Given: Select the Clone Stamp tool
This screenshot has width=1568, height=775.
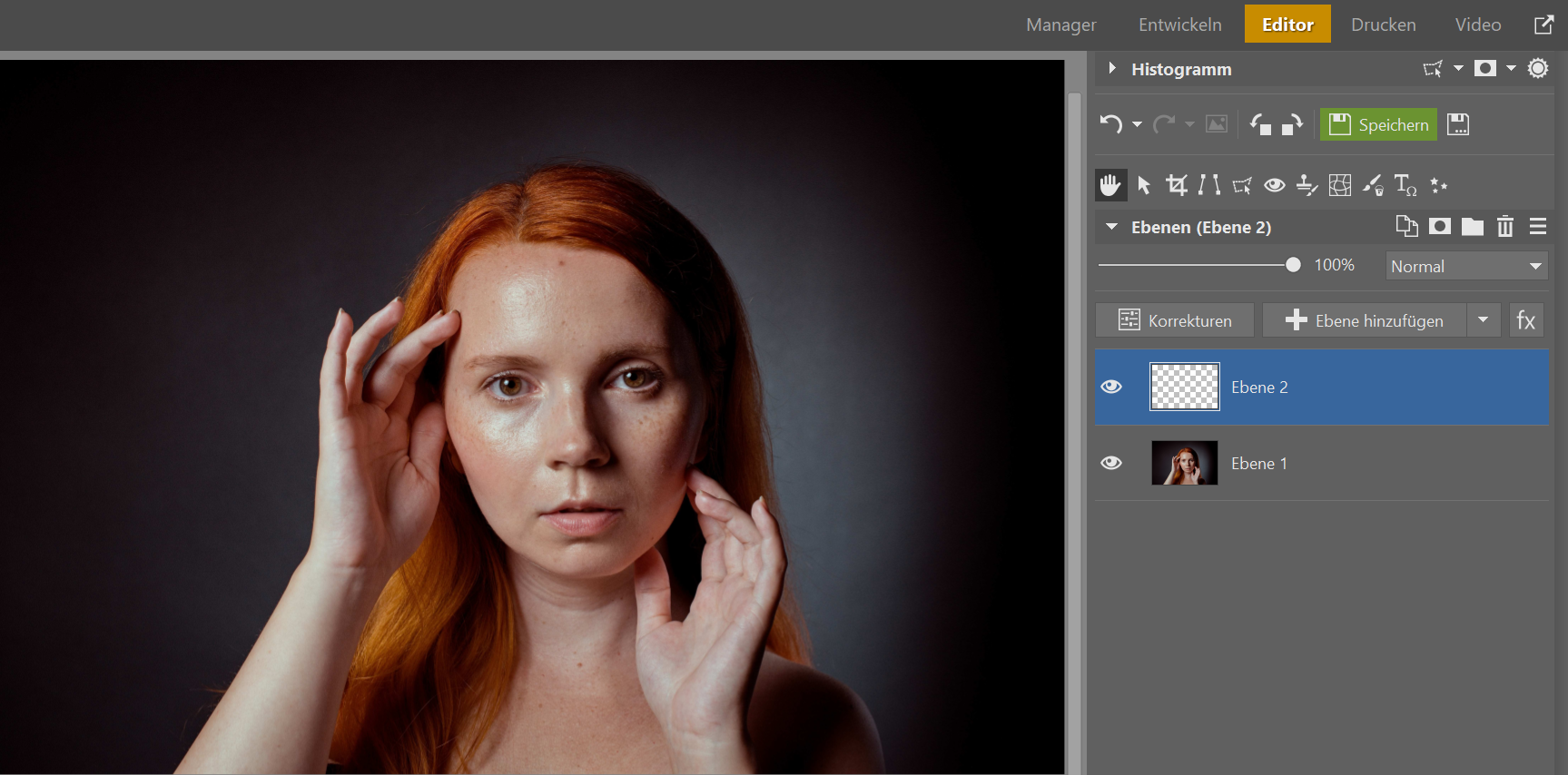Looking at the screenshot, I should click(1307, 185).
